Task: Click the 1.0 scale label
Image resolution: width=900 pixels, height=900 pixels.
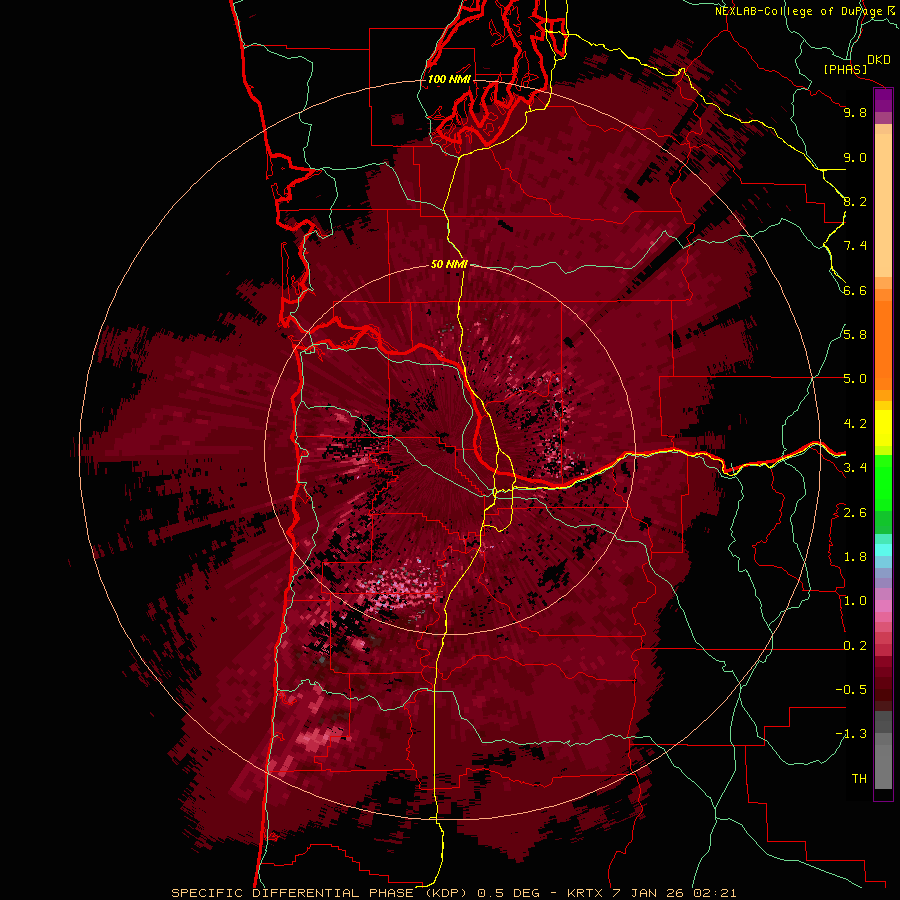Action: point(855,602)
